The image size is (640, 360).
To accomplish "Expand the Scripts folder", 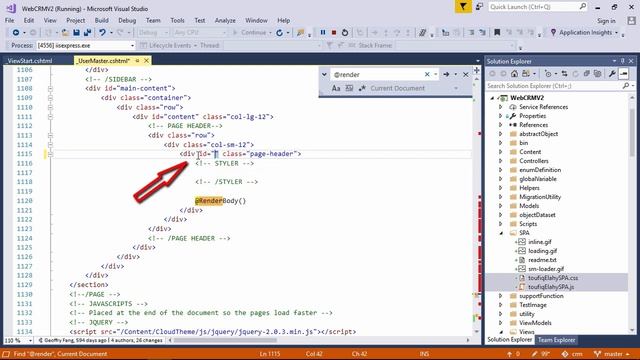I will 501,224.
